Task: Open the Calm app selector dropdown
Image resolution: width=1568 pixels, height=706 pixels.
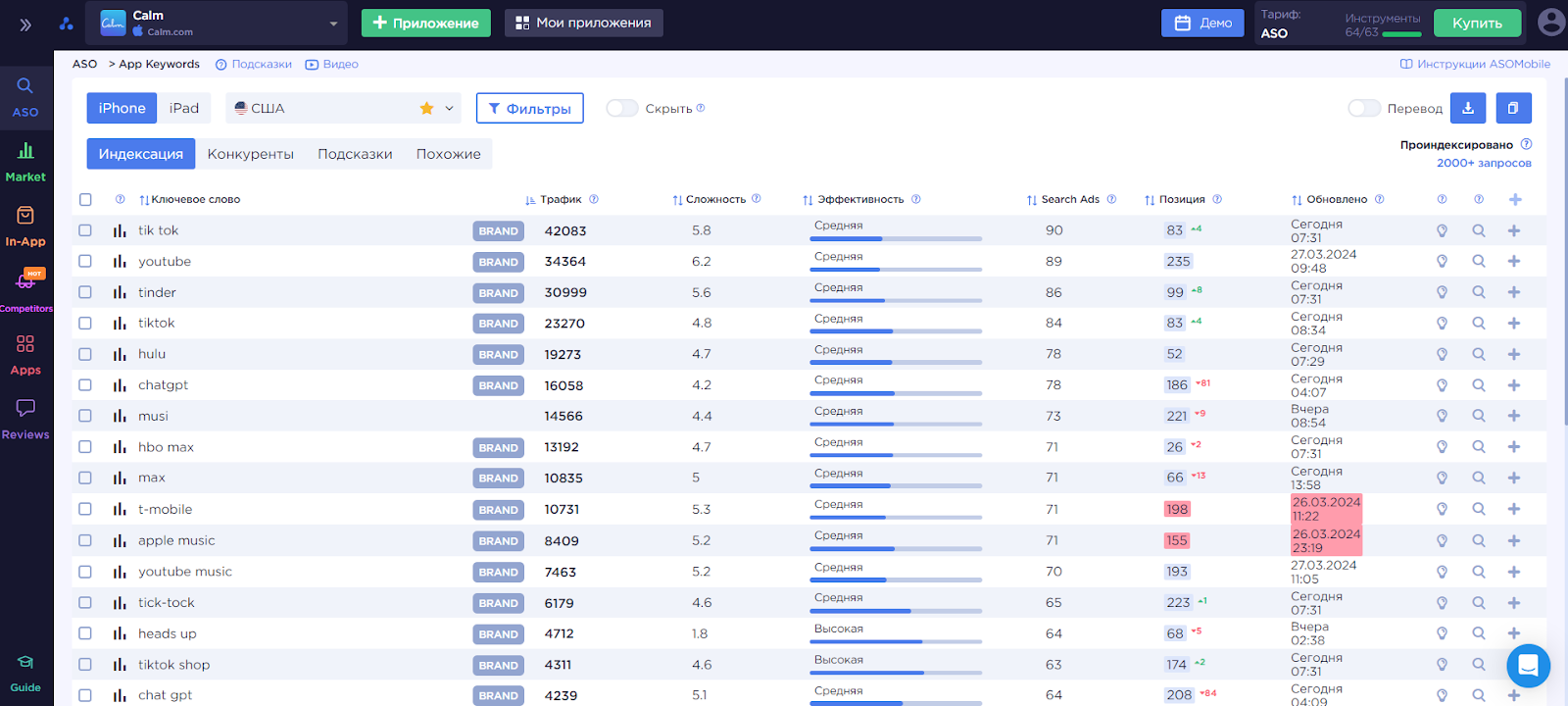Action: click(217, 24)
